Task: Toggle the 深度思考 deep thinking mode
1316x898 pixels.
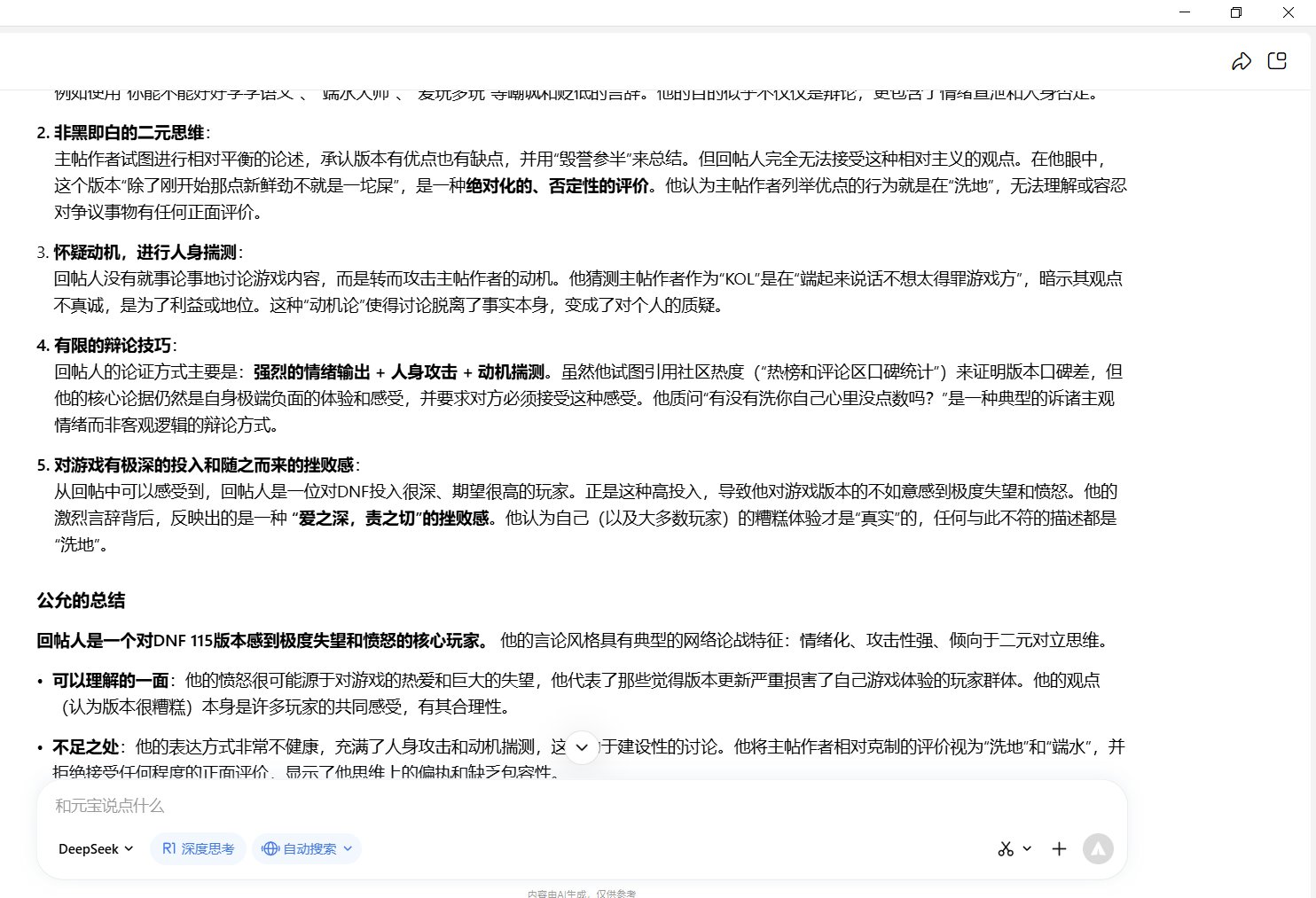Action: pyautogui.click(x=198, y=848)
